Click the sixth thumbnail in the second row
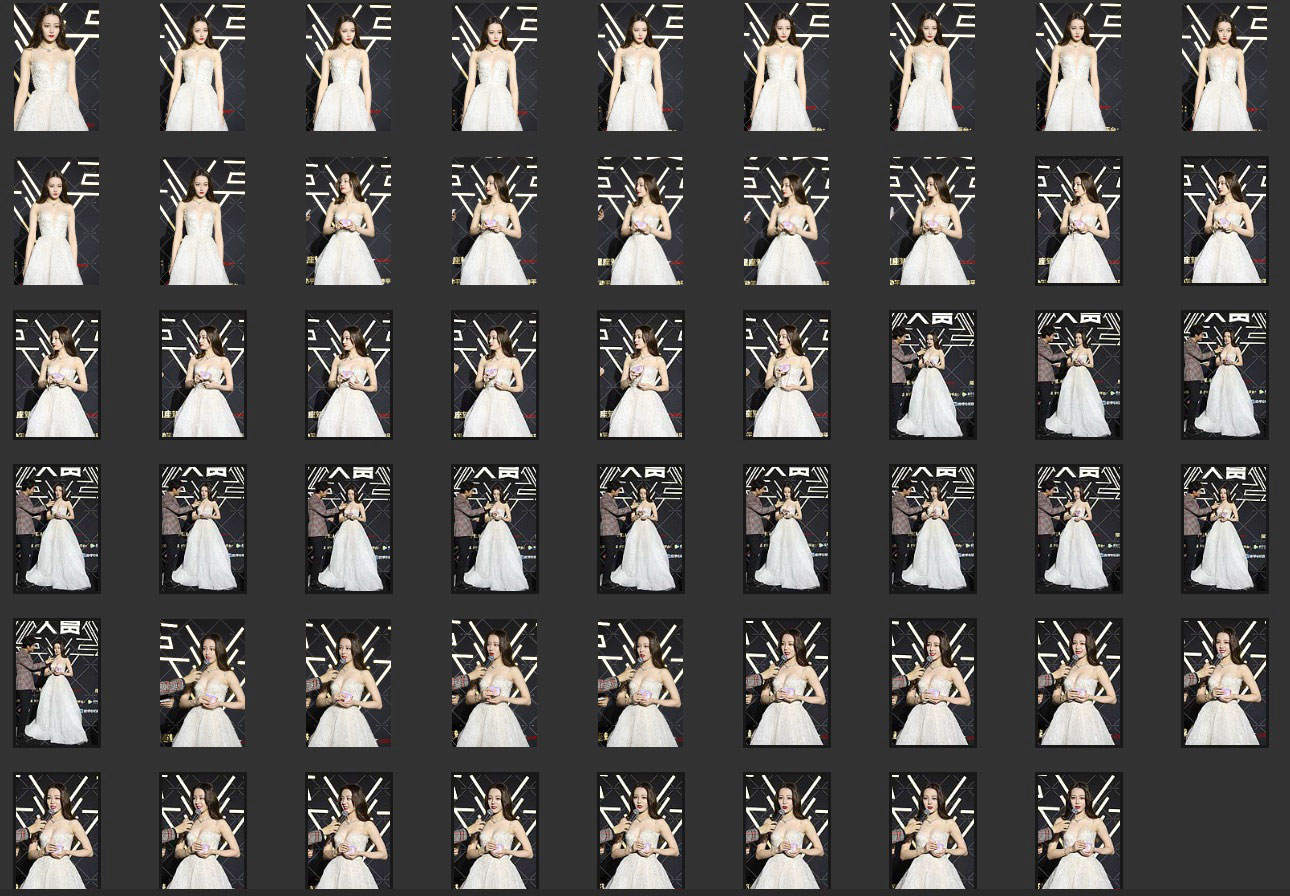 786,221
